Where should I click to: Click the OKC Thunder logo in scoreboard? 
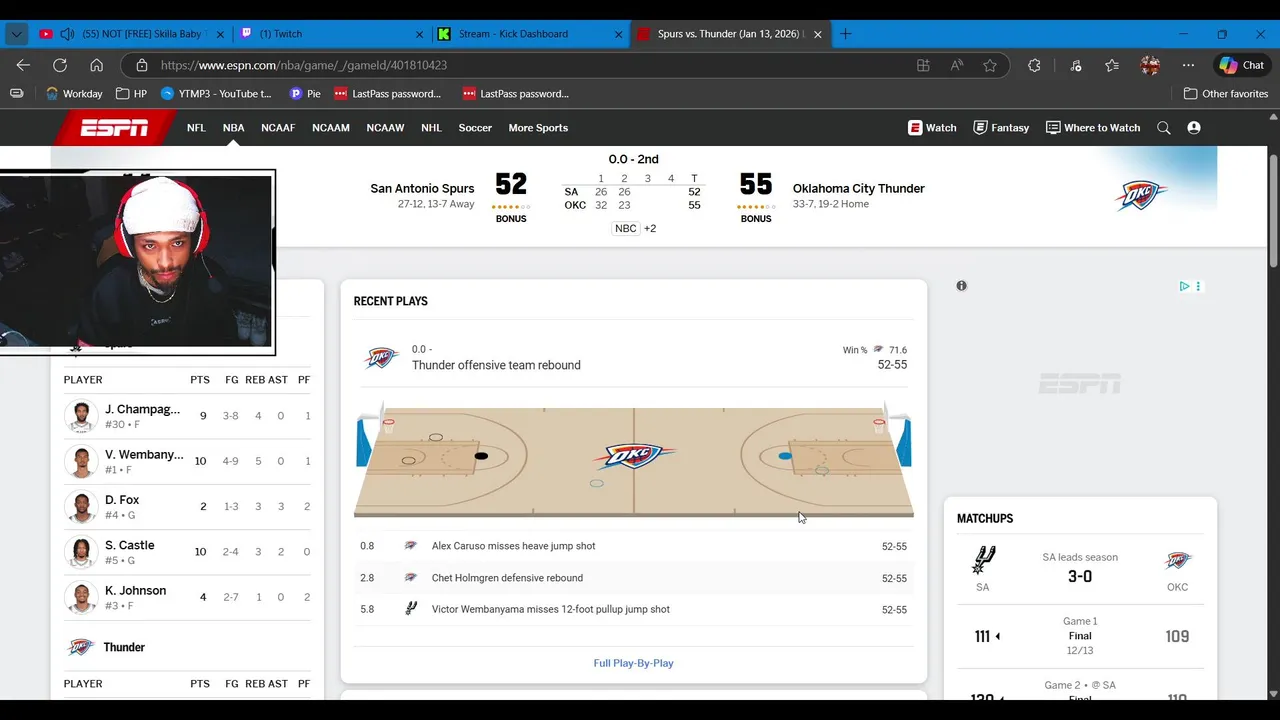[1141, 195]
